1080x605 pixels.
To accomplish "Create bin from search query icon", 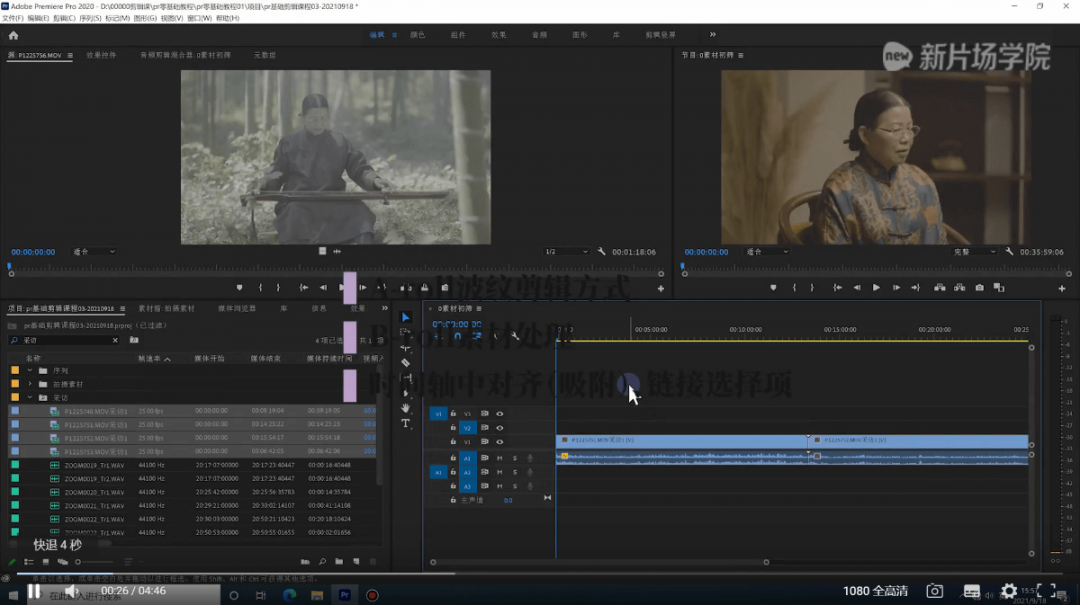I will point(134,340).
